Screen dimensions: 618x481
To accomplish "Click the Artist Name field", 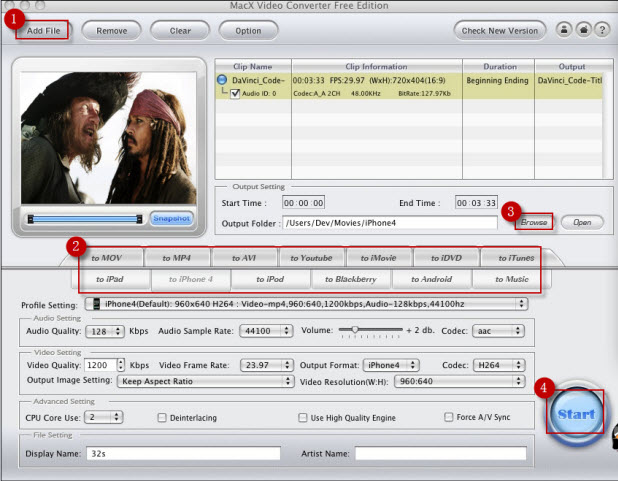I will coord(441,453).
